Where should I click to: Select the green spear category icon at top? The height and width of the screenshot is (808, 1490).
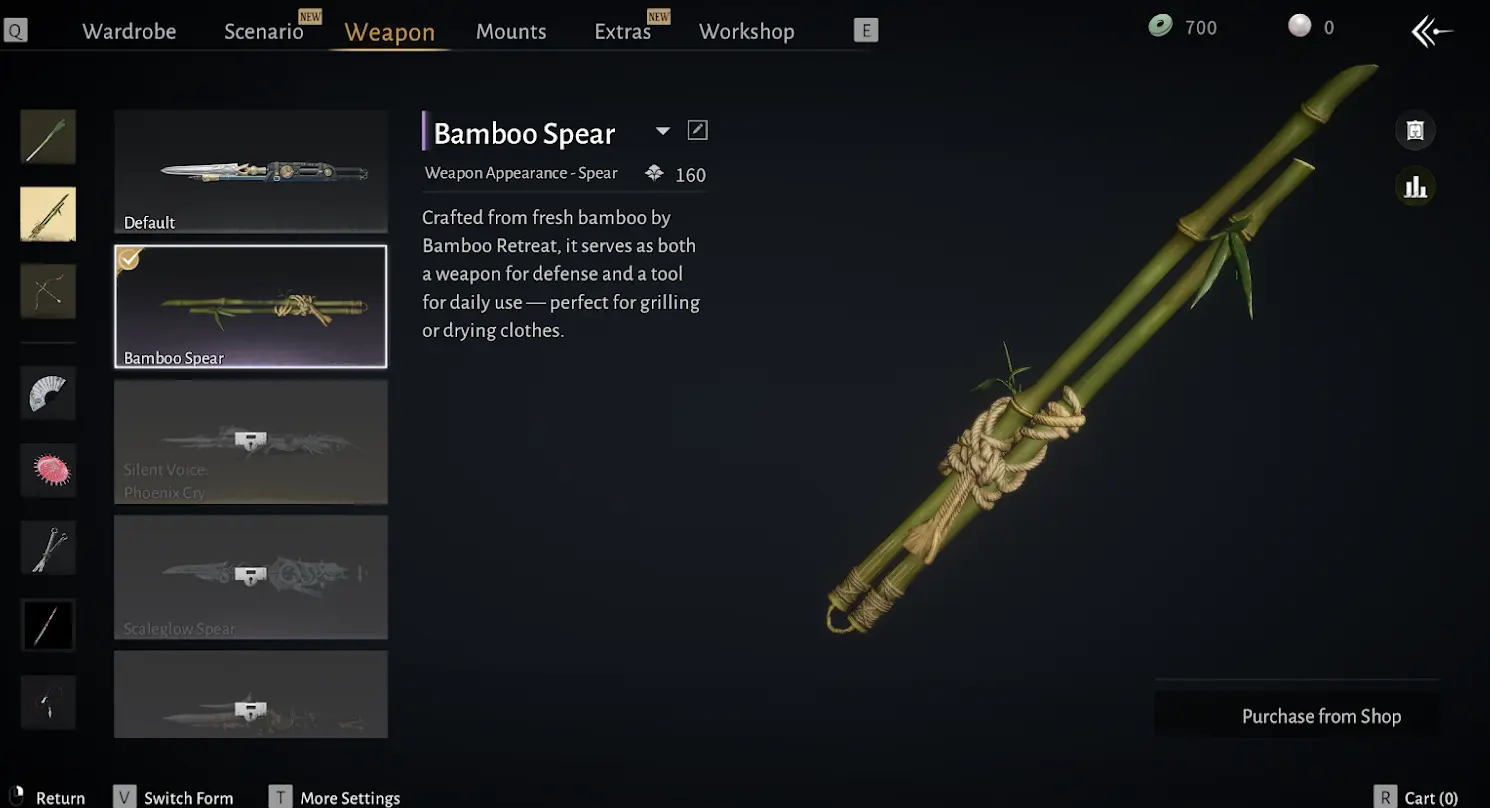48,137
